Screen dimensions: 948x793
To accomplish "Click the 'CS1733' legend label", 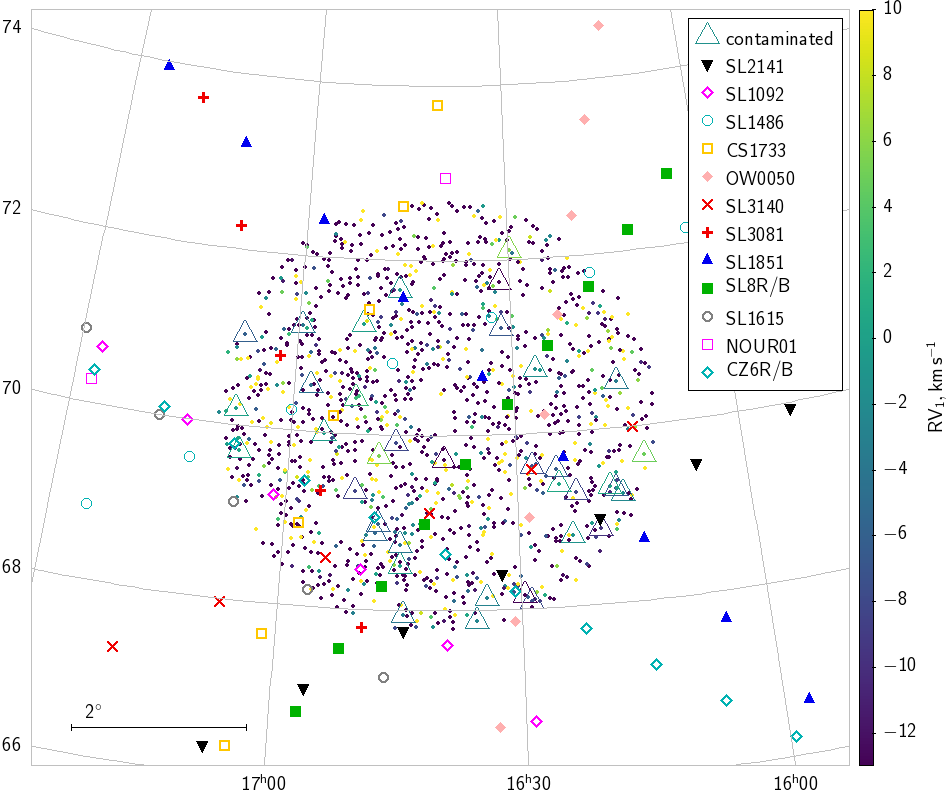I will coord(756,150).
